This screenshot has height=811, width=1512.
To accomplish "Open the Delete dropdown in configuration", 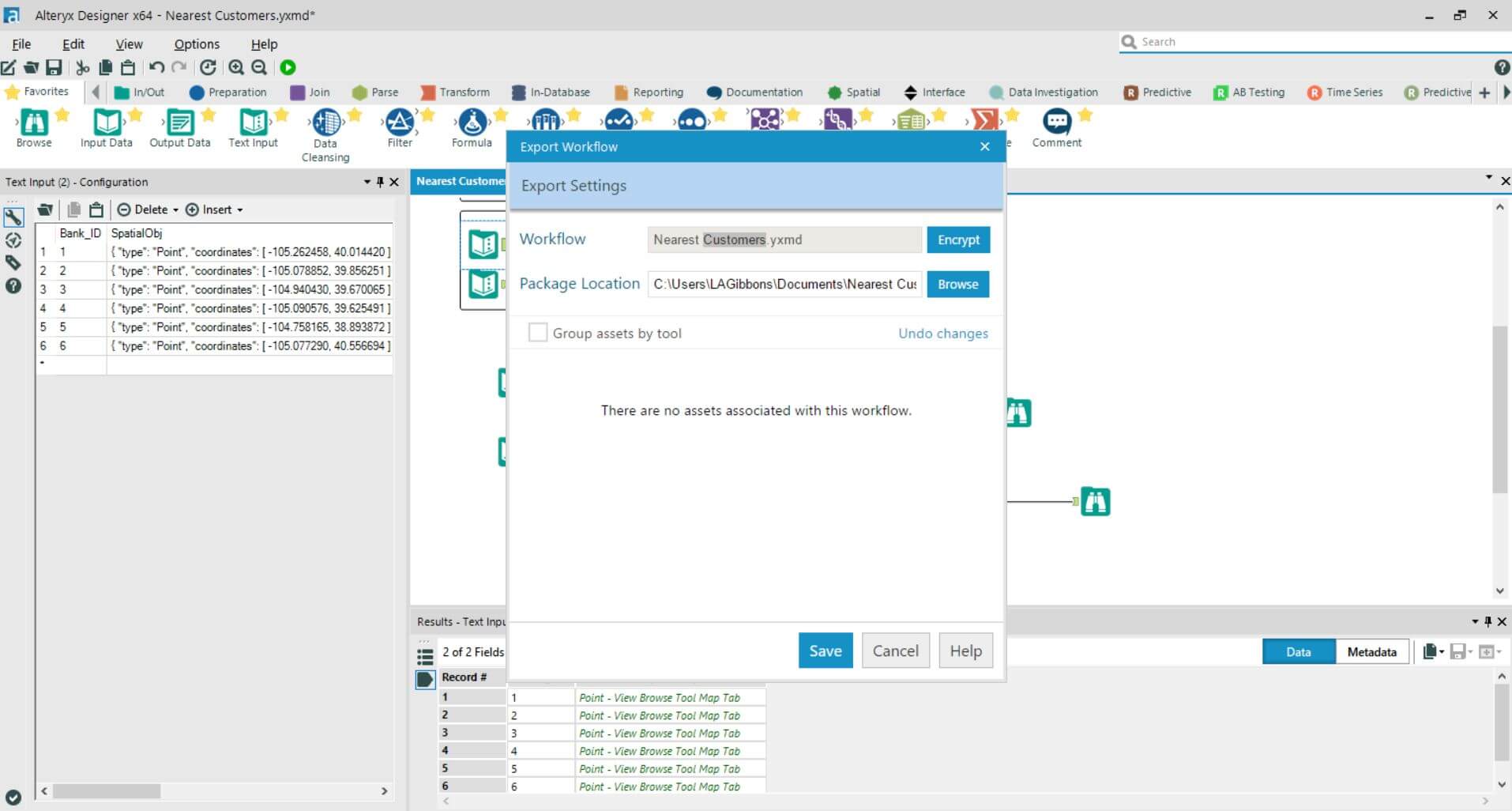I will (148, 209).
